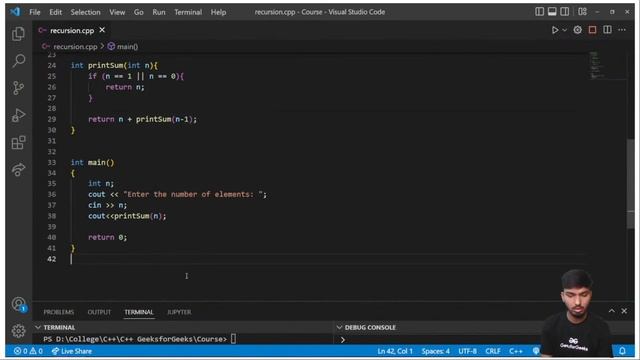This screenshot has width=640, height=360.
Task: Open the Run and Debug view
Action: click(x=18, y=115)
